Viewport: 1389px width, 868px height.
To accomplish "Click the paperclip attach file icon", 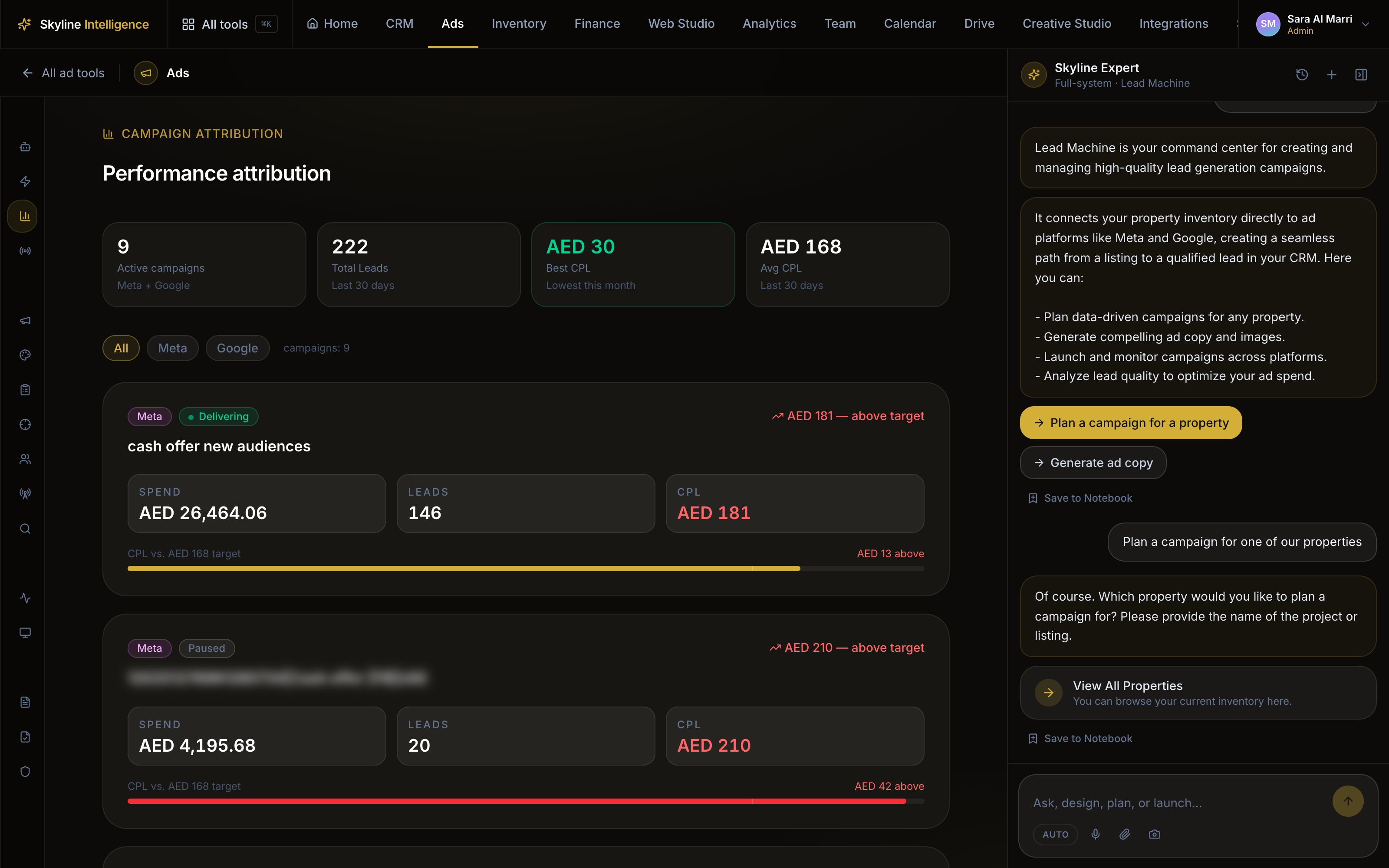I will [x=1125, y=834].
